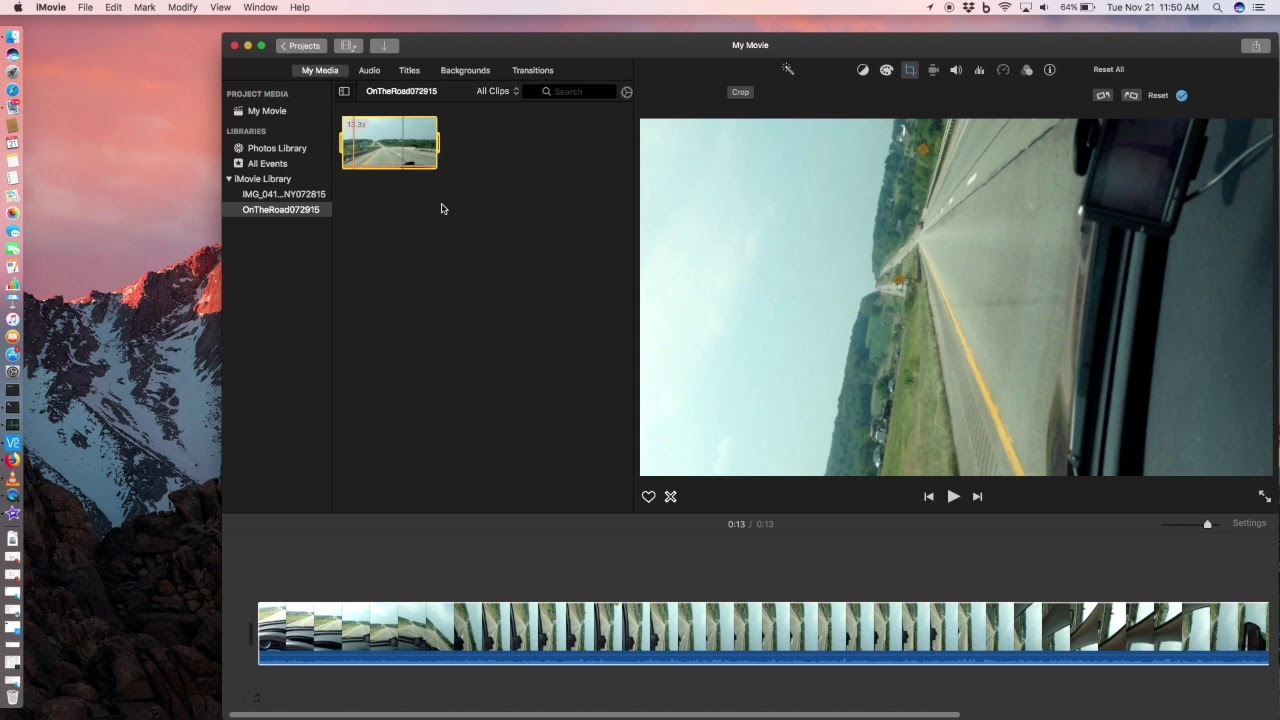
Task: Switch to the Transitions tab
Action: (533, 71)
